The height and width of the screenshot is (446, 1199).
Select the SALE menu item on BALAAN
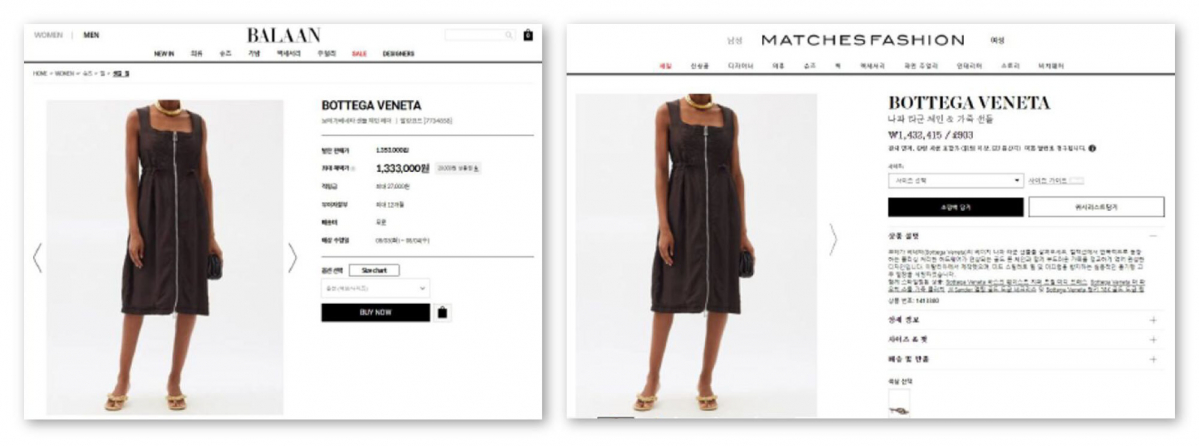[x=359, y=54]
